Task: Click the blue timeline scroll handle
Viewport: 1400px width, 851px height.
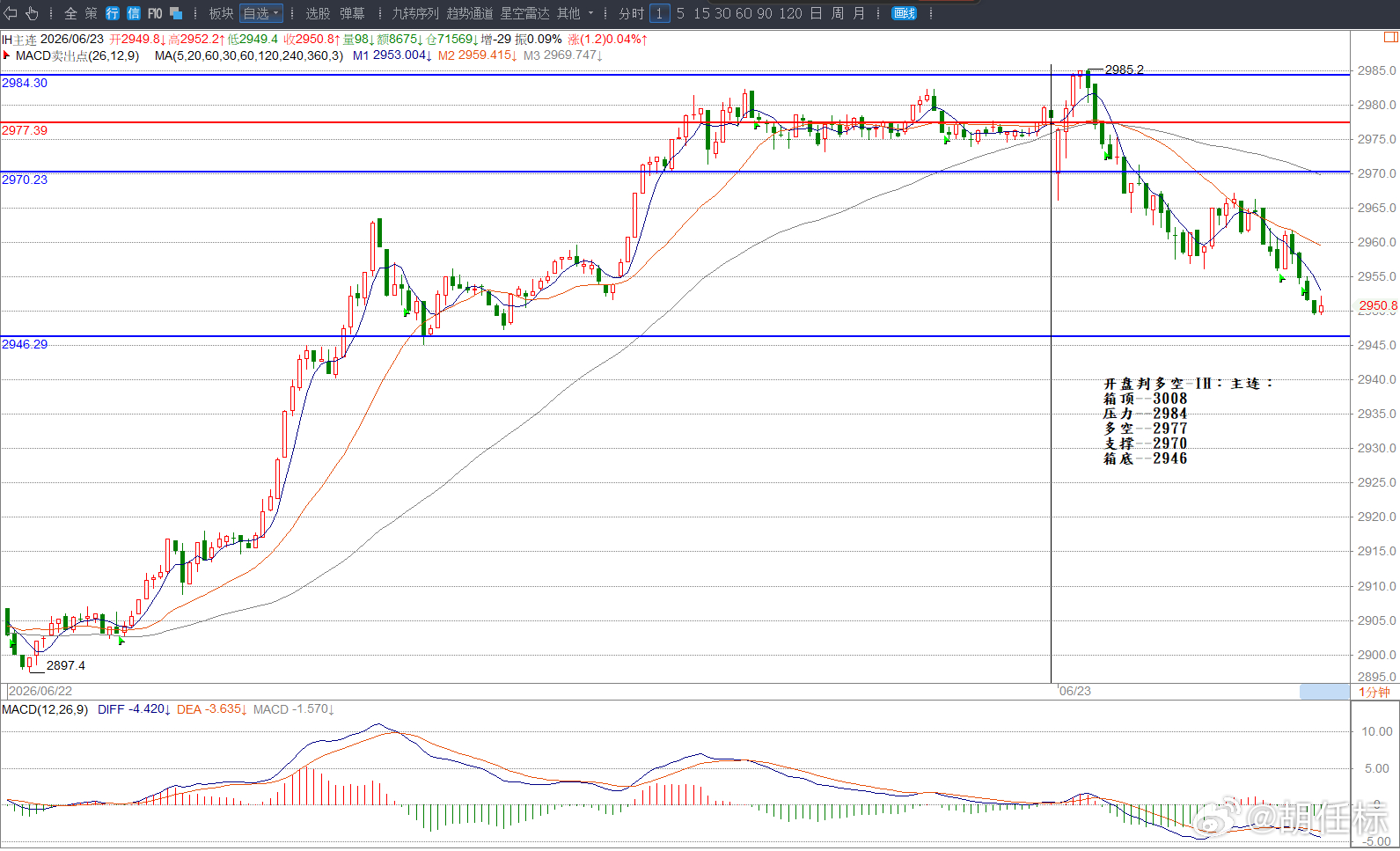Action: click(1324, 693)
